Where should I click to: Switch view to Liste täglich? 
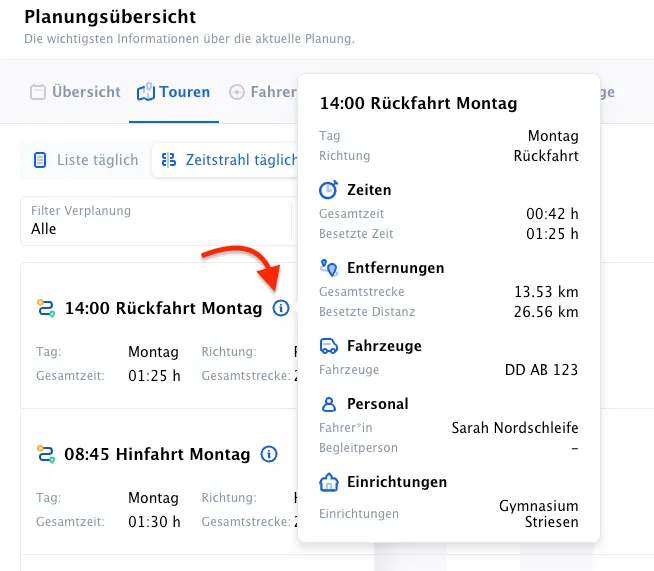[86, 160]
